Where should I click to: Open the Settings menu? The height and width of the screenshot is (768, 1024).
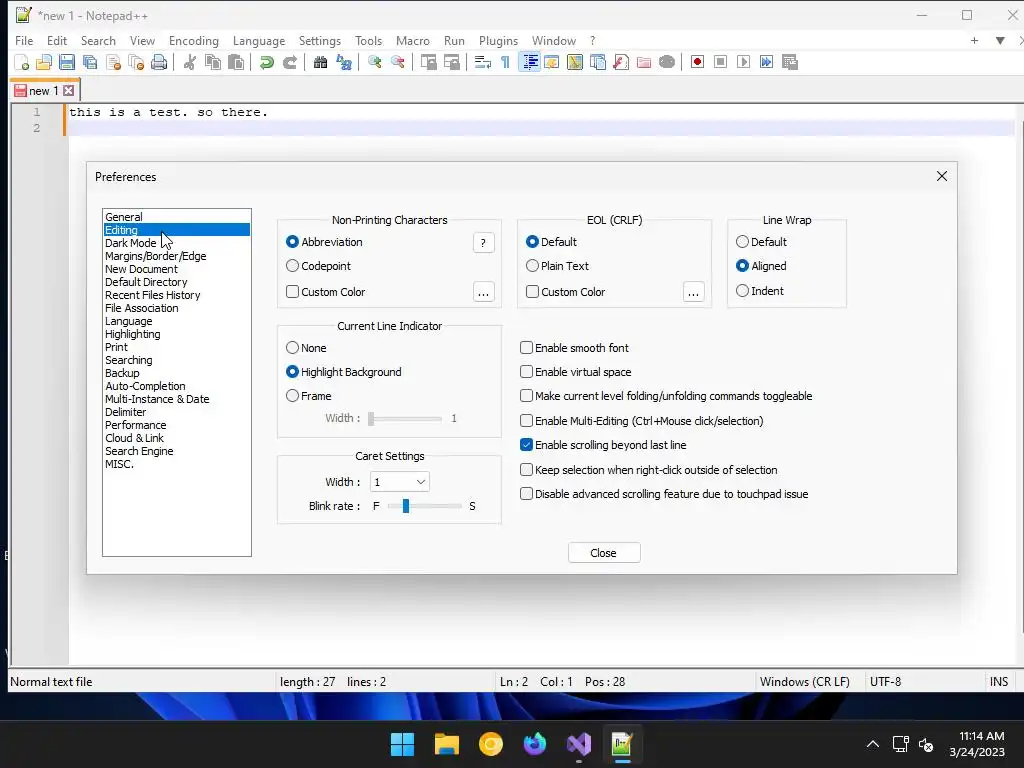pos(319,40)
